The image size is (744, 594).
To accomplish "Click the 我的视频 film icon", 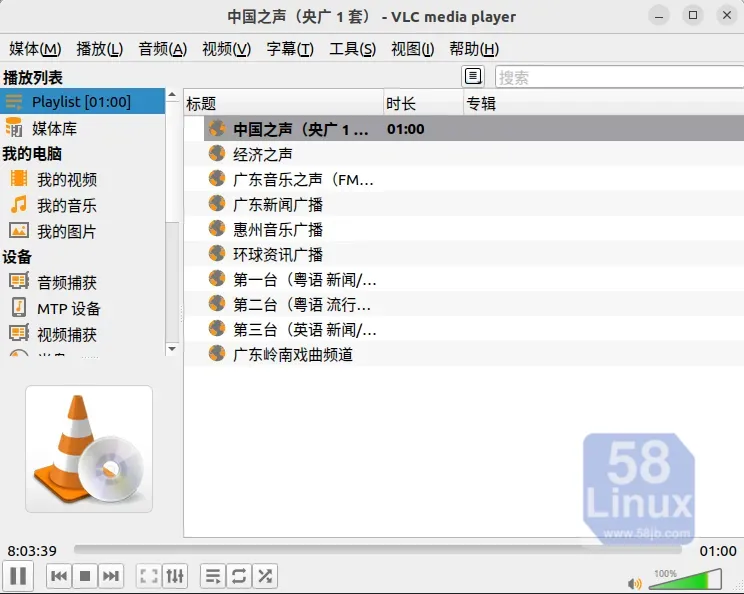I will coord(19,178).
